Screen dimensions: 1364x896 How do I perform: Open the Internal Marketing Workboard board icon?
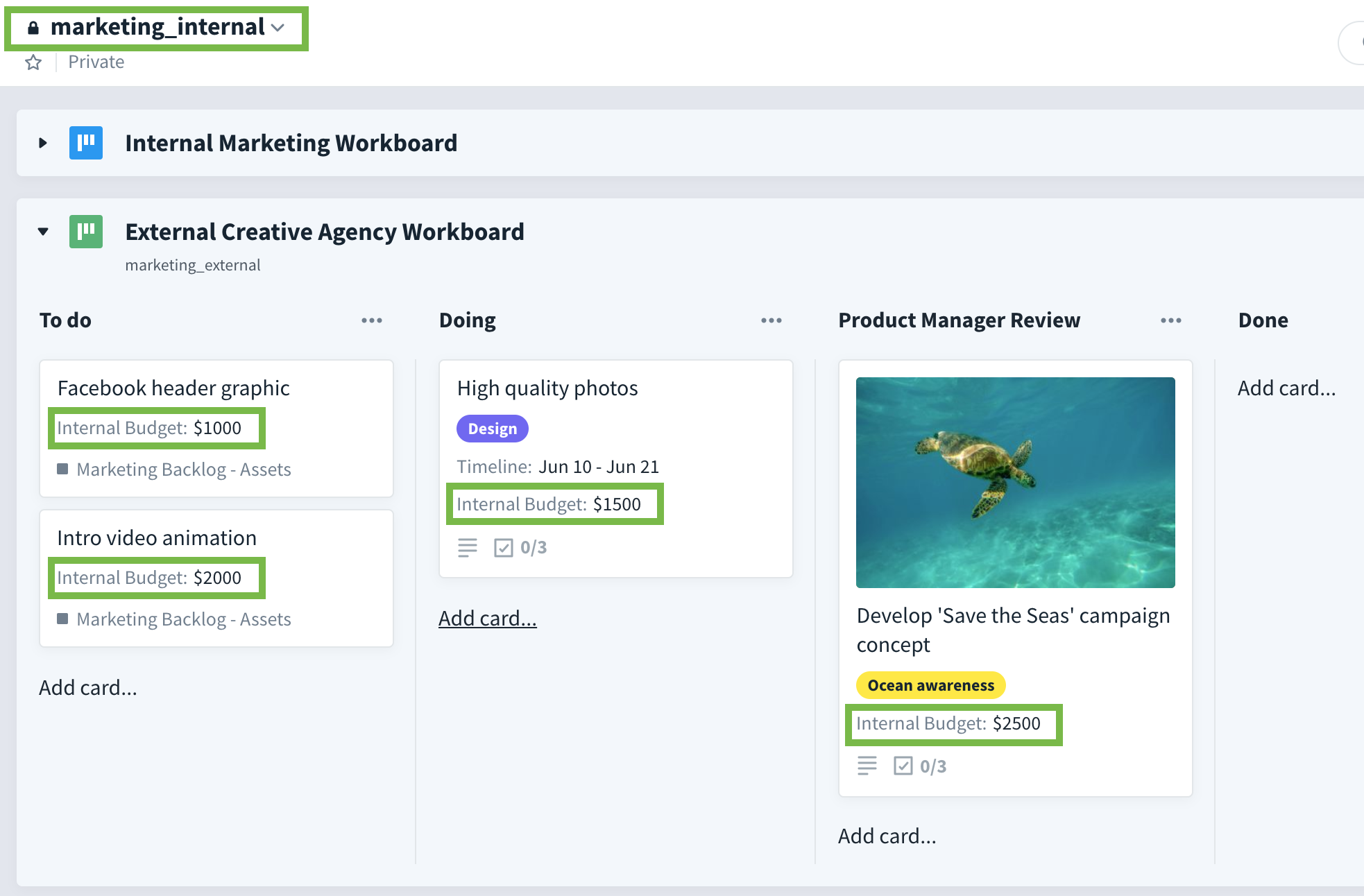pyautogui.click(x=85, y=143)
